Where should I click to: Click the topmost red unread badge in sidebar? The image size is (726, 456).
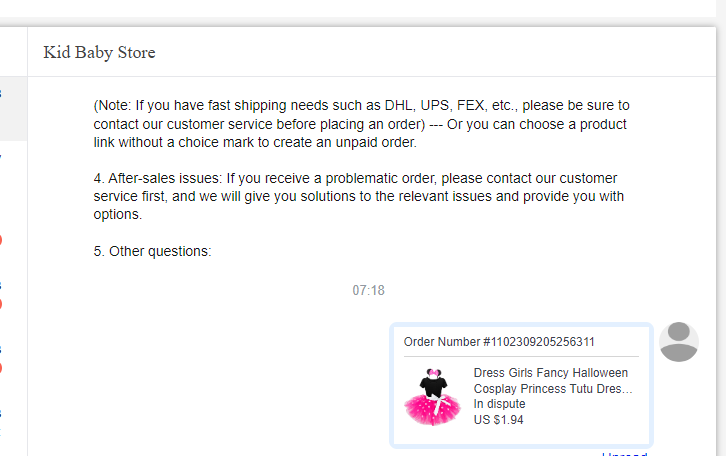(x=1, y=240)
